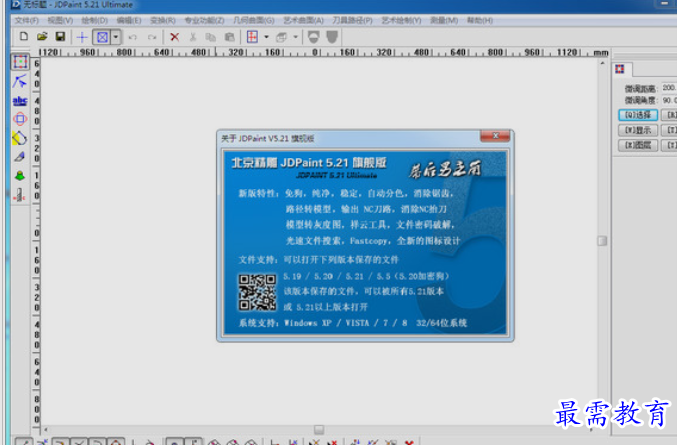This screenshot has height=445, width=677.
Task: Click the [X]图层 button in the right panel
Action: point(638,145)
